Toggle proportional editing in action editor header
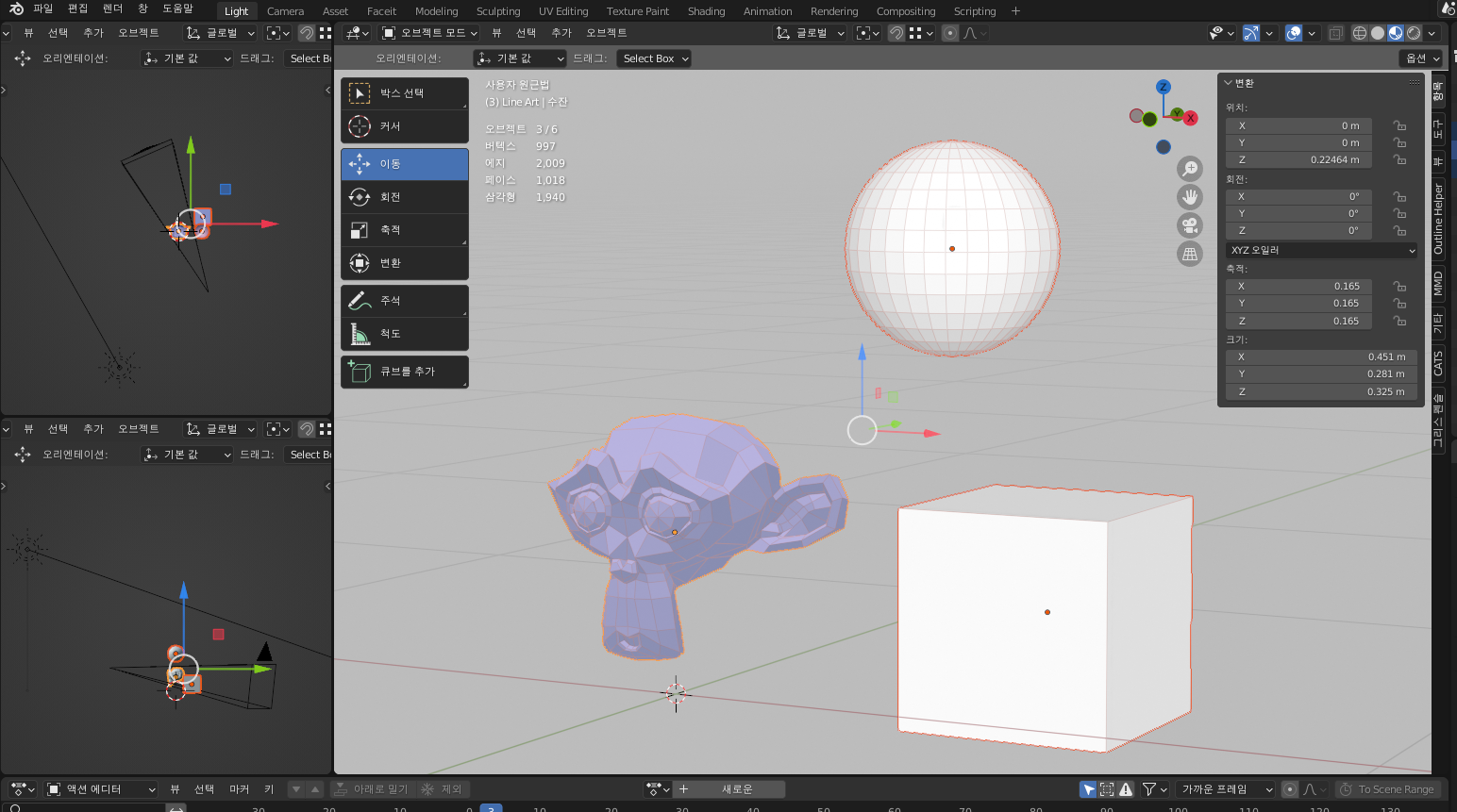The width and height of the screenshot is (1457, 812). pyautogui.click(x=1290, y=789)
